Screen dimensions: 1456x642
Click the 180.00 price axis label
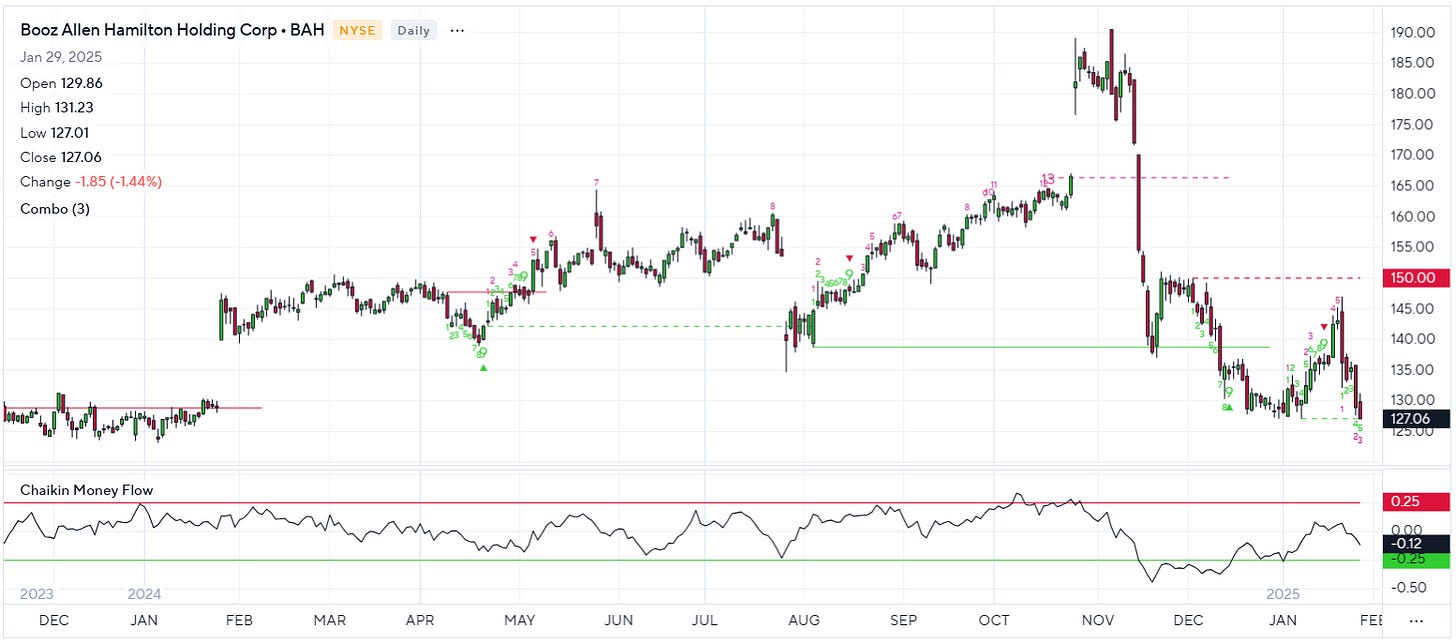coord(1414,94)
